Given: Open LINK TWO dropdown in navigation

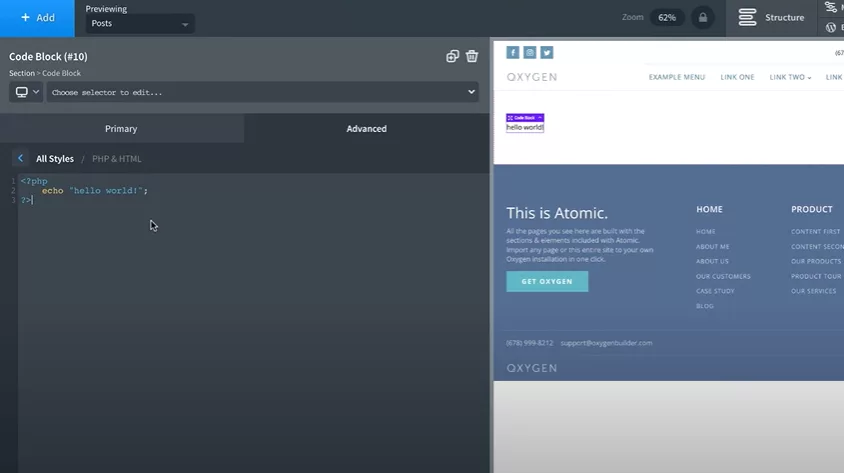Looking at the screenshot, I should tap(790, 77).
